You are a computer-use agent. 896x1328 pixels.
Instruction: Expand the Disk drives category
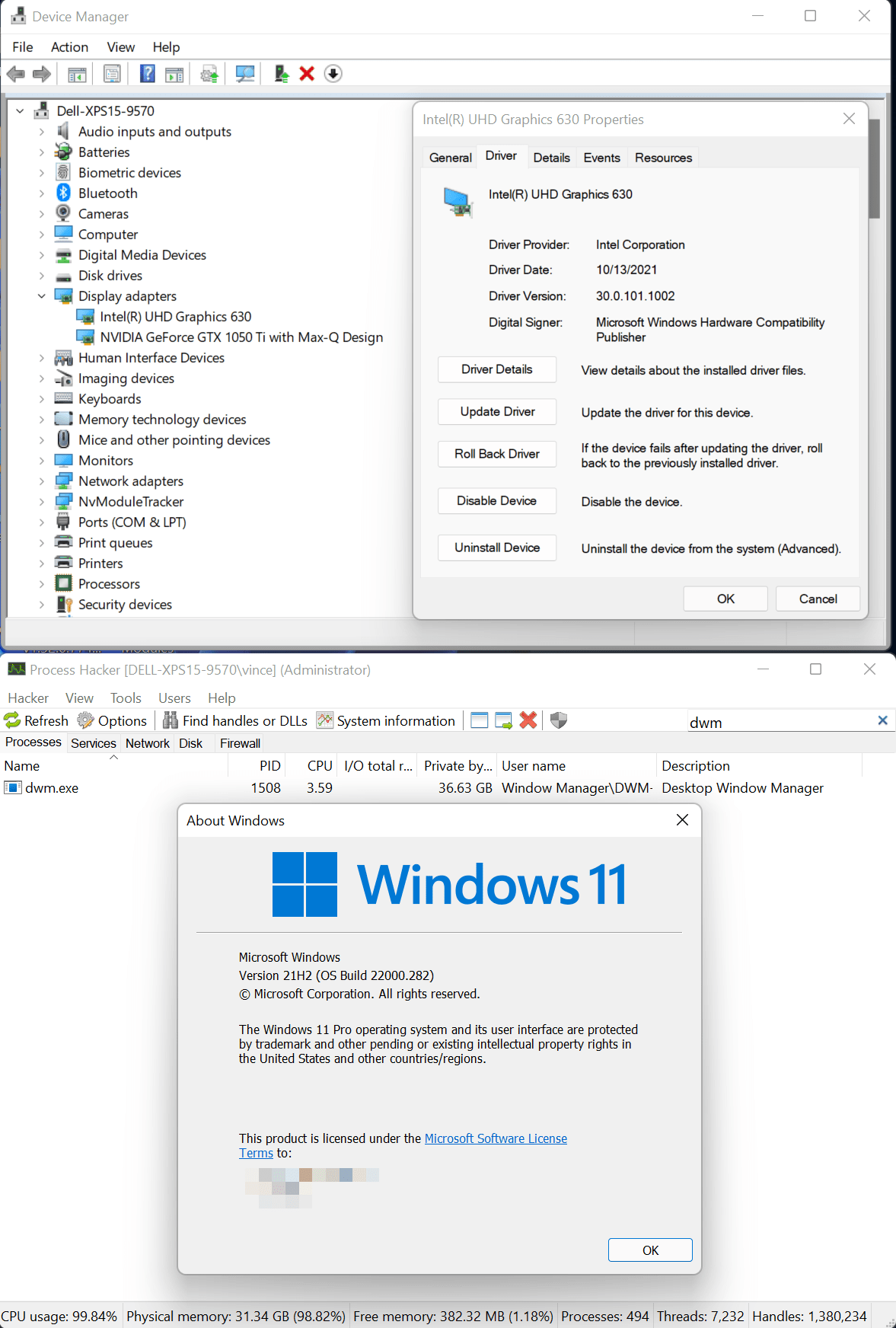[42, 275]
